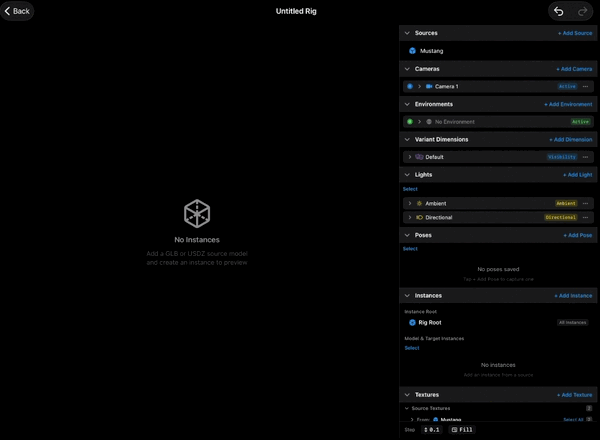Click the No Environment Active badge
The image size is (600, 440).
[x=580, y=122]
